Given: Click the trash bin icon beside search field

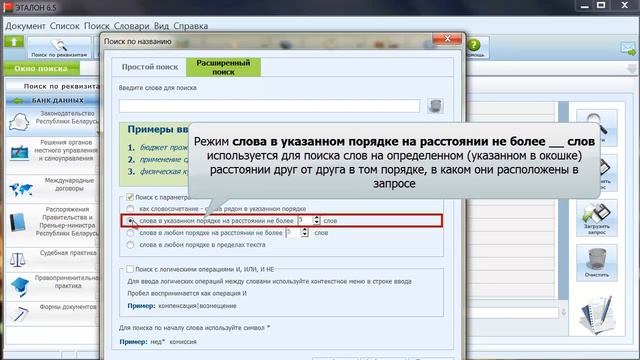Looking at the screenshot, I should [436, 106].
